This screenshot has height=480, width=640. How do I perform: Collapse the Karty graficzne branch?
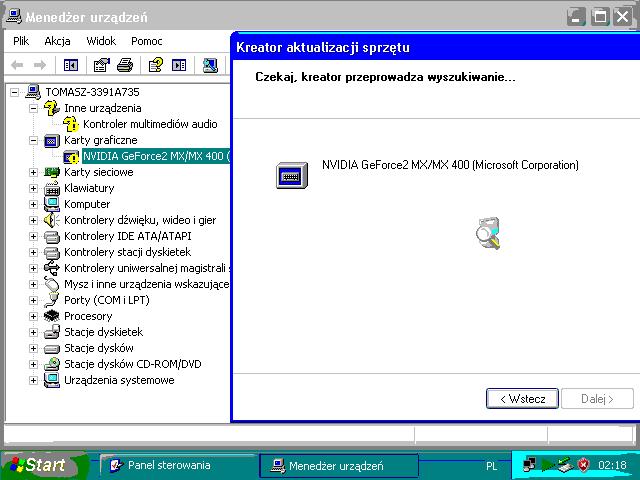click(x=33, y=140)
